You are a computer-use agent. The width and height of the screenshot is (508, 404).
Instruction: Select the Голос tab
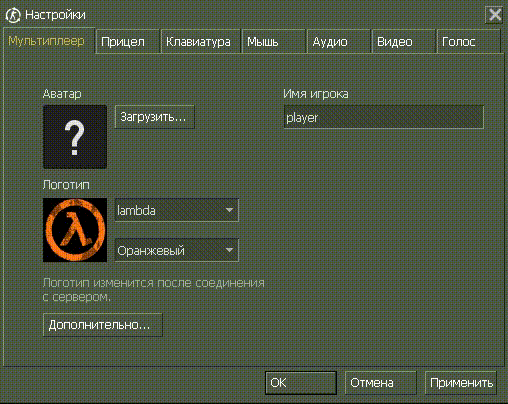pyautogui.click(x=468, y=42)
